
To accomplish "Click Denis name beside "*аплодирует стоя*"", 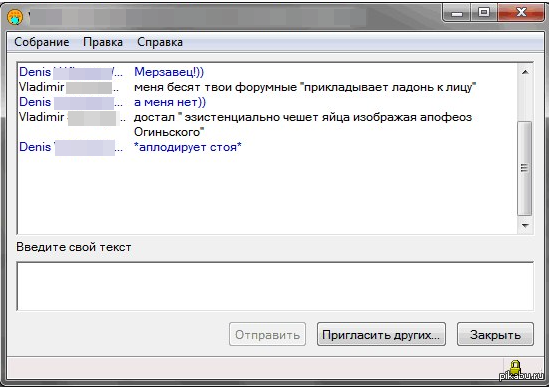I will point(35,147).
